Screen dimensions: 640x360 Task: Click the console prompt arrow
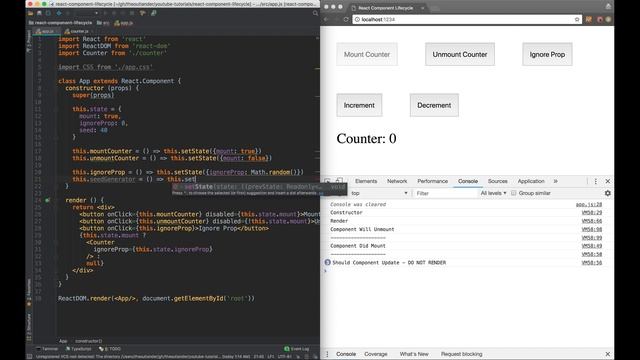coord(326,271)
